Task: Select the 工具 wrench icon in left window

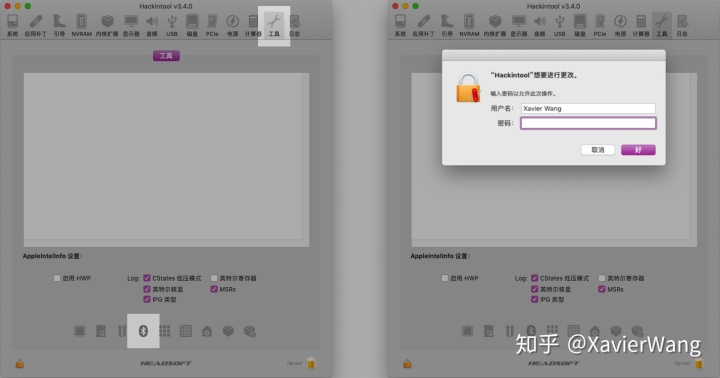Action: click(x=274, y=25)
